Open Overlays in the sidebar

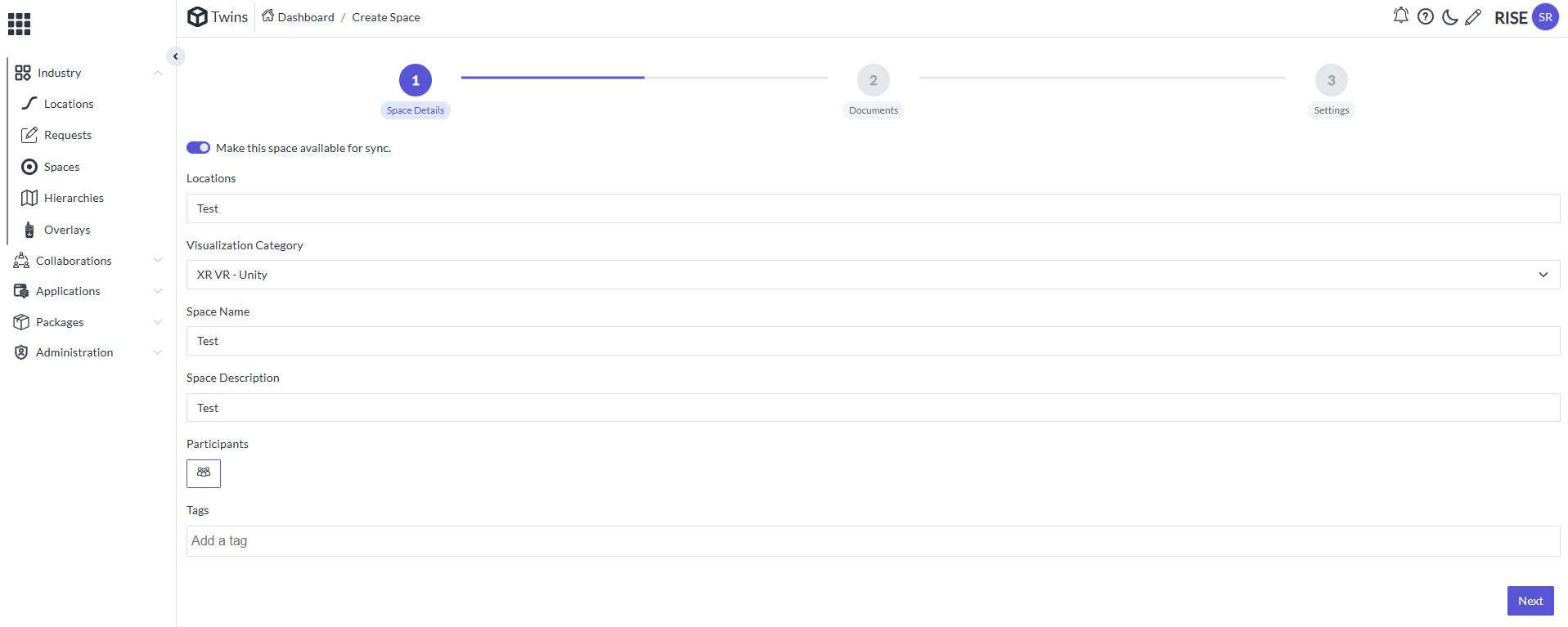[67, 230]
